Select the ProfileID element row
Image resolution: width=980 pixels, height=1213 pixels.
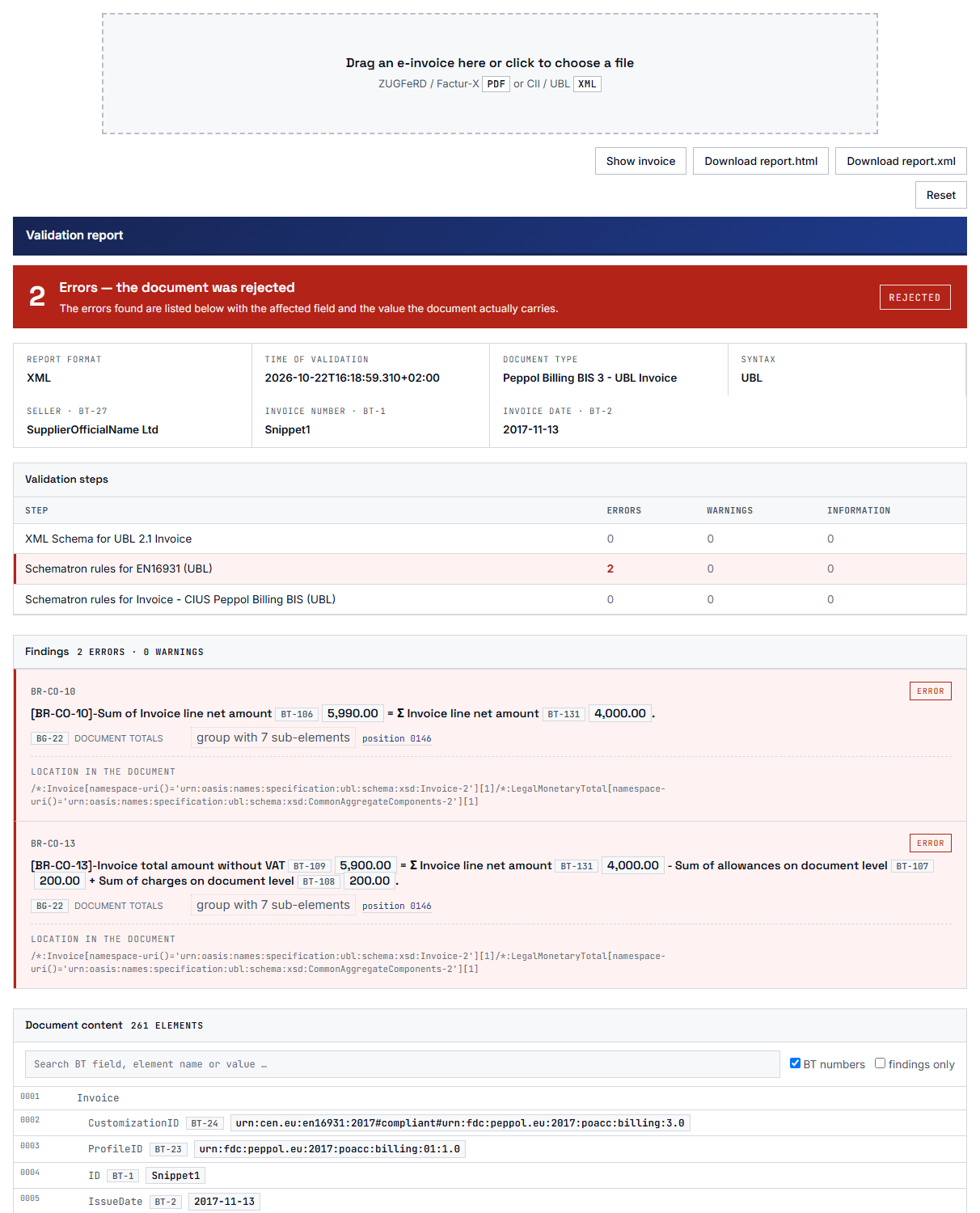[490, 1149]
